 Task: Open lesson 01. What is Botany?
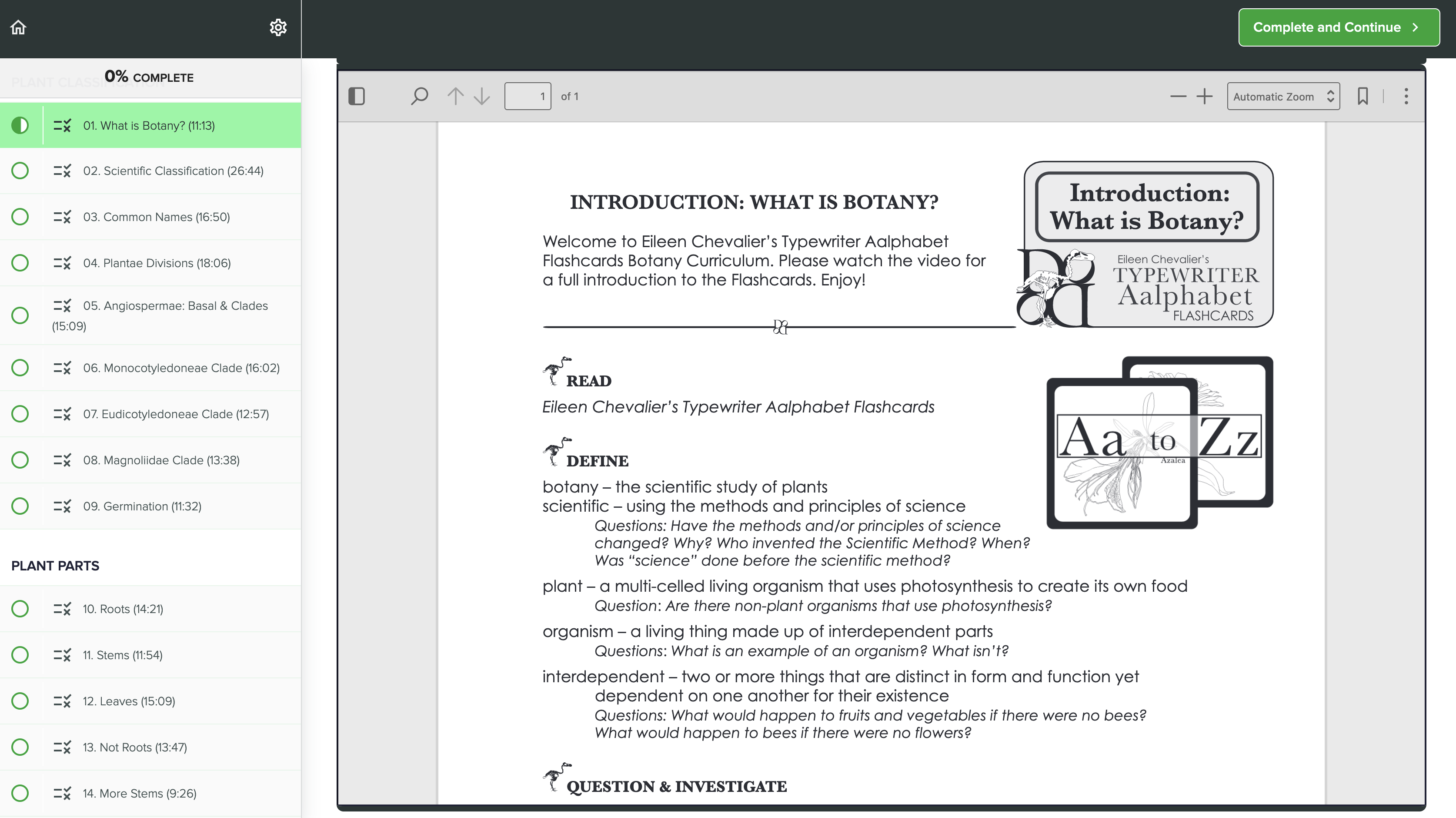(x=150, y=125)
